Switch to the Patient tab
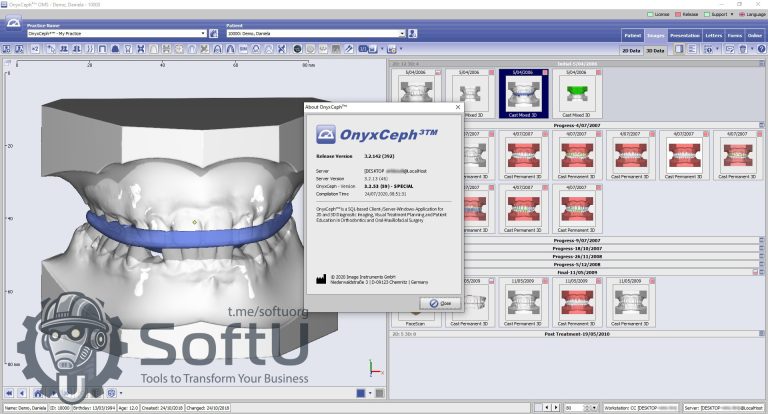Image resolution: width=768 pixels, height=414 pixels. 632,35
